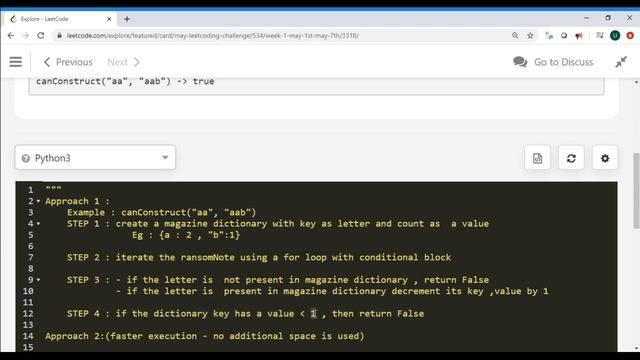Click the browser forward arrow
The width and height of the screenshot is (640, 360).
click(x=26, y=36)
